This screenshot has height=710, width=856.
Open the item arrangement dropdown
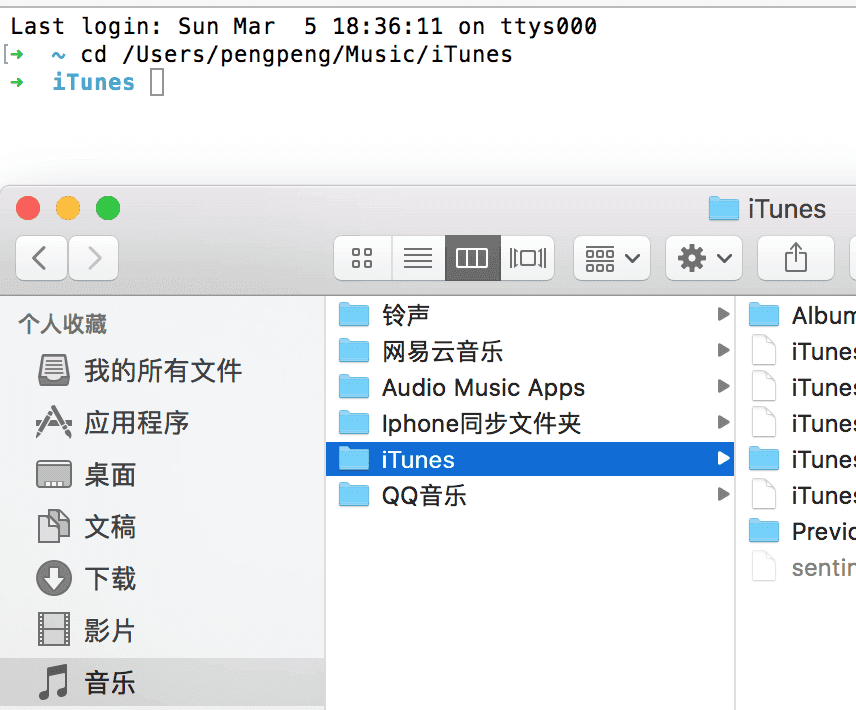[x=611, y=258]
